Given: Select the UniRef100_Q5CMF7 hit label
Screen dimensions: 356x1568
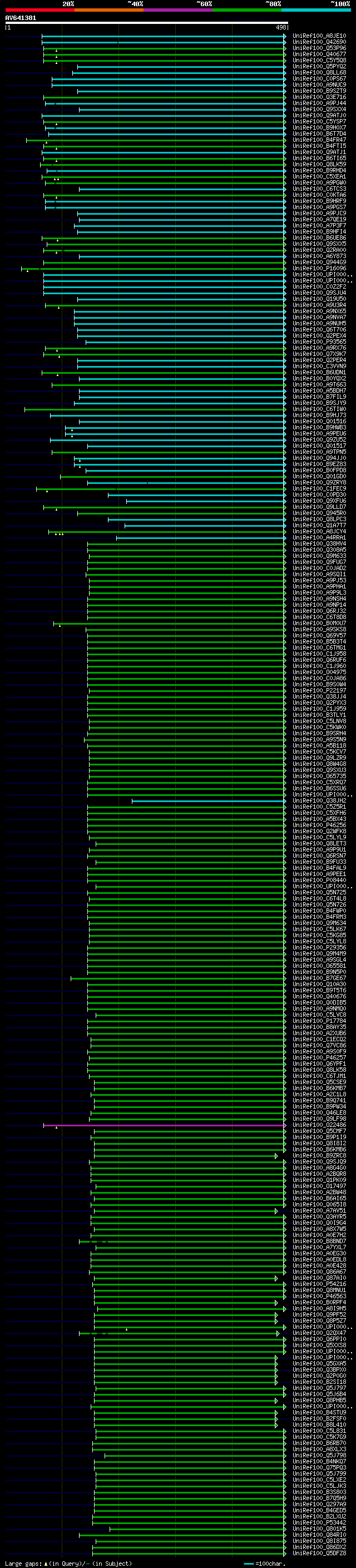Looking at the screenshot, I should coord(319,1131).
